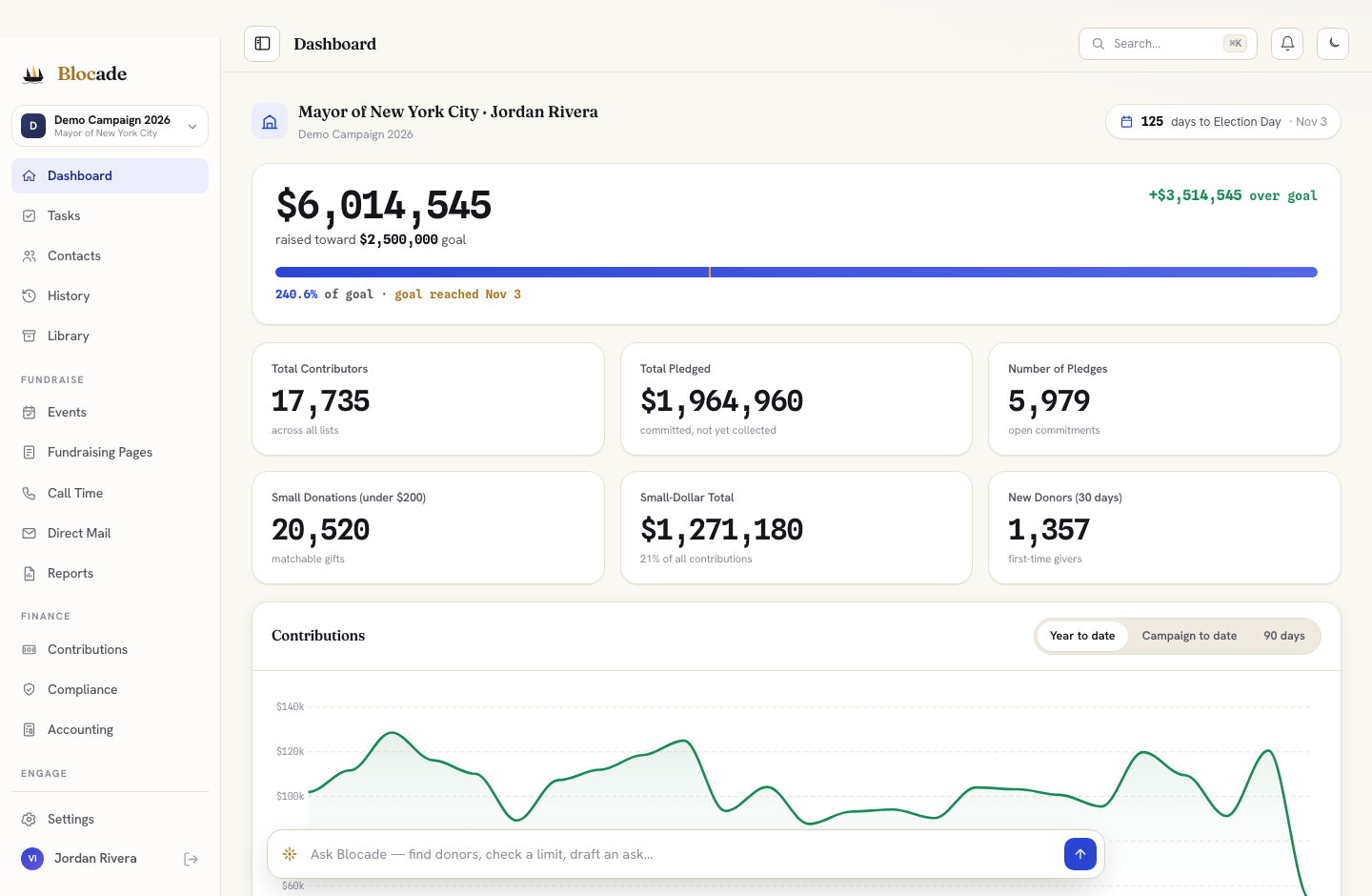Open History from the sidebar
Image resolution: width=1372 pixels, height=896 pixels.
click(x=110, y=296)
